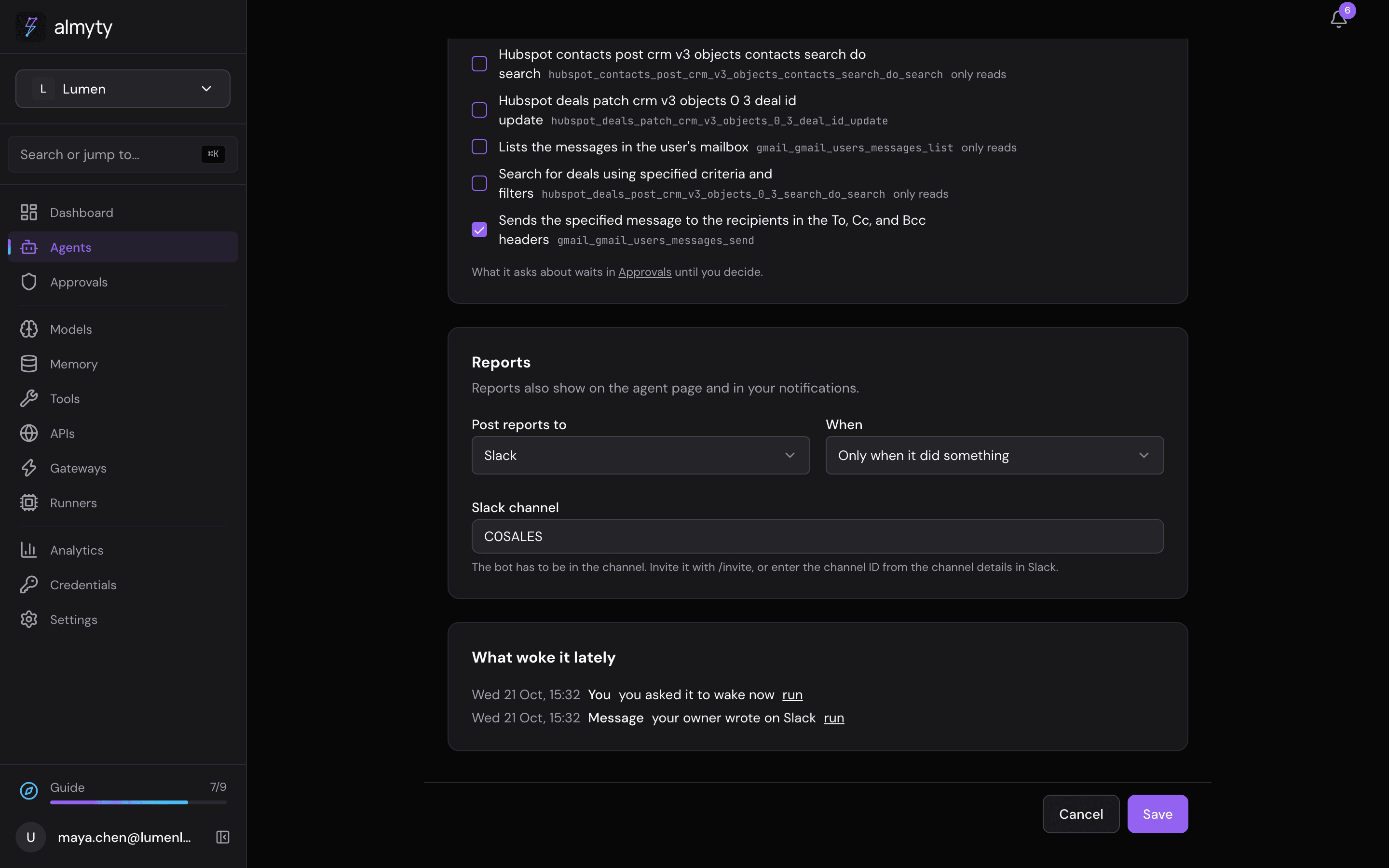Screen dimensions: 1389x868
Task: Follow the Approvals link in the hint text
Action: (x=644, y=272)
